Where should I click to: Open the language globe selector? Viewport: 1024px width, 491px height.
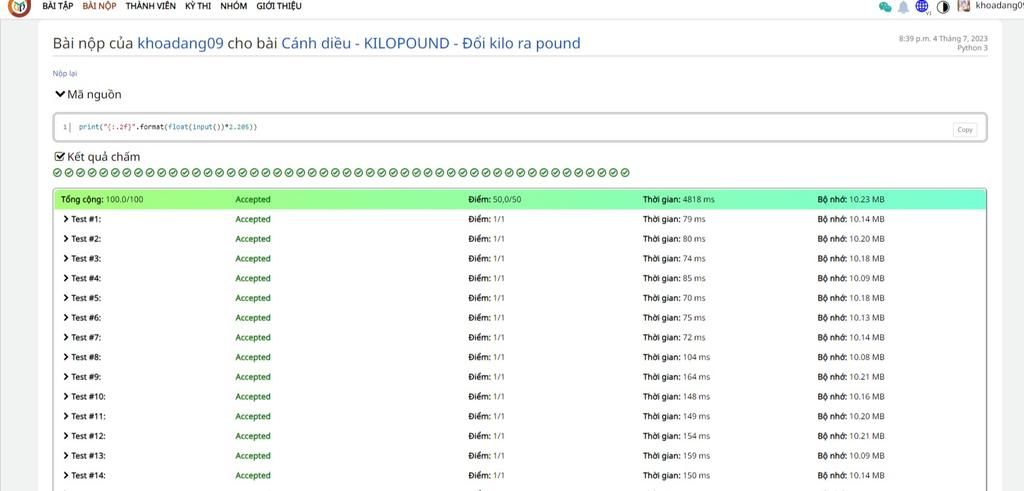pyautogui.click(x=922, y=7)
